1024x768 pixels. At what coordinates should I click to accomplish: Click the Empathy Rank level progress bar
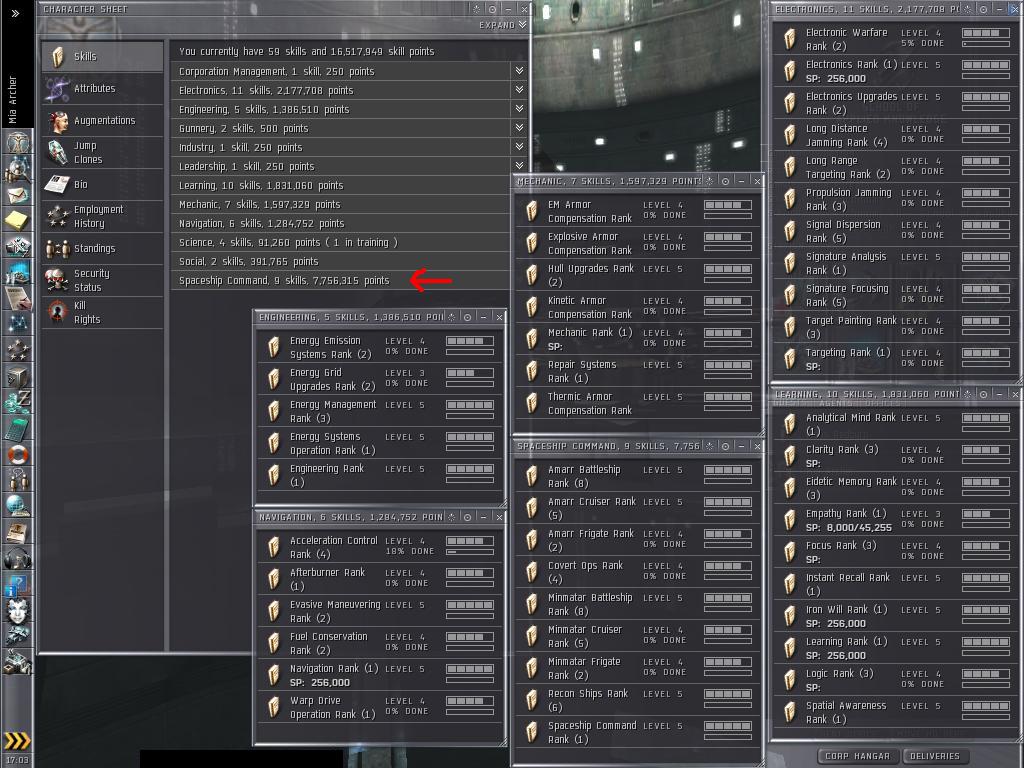pos(986,514)
